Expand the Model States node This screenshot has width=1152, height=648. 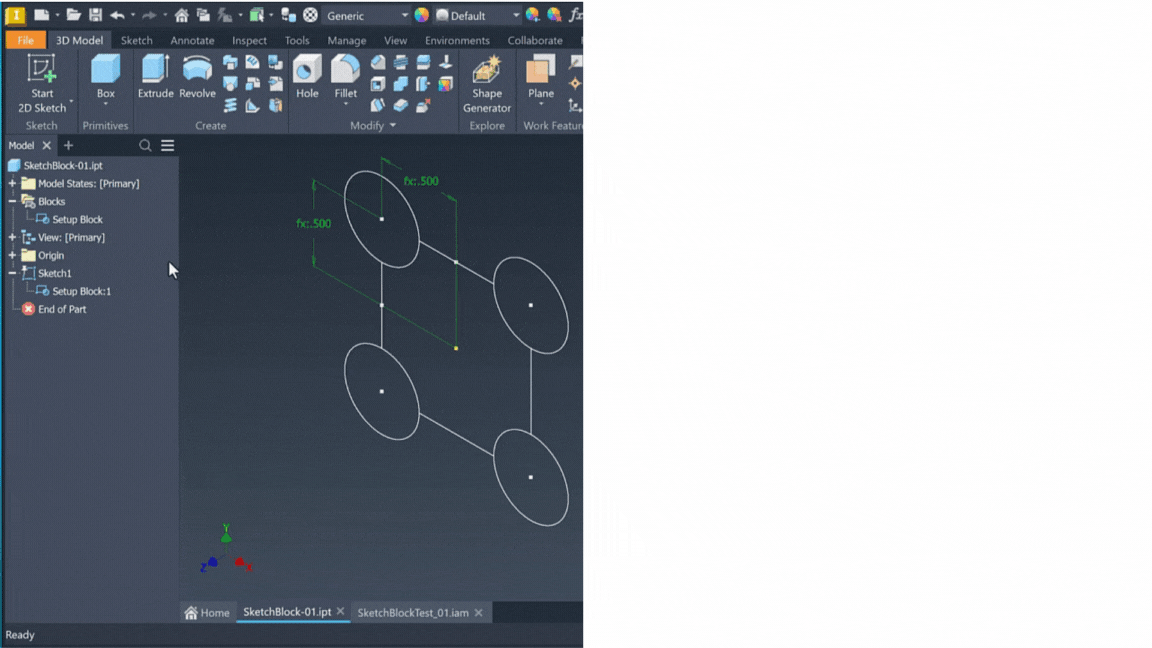coord(12,184)
